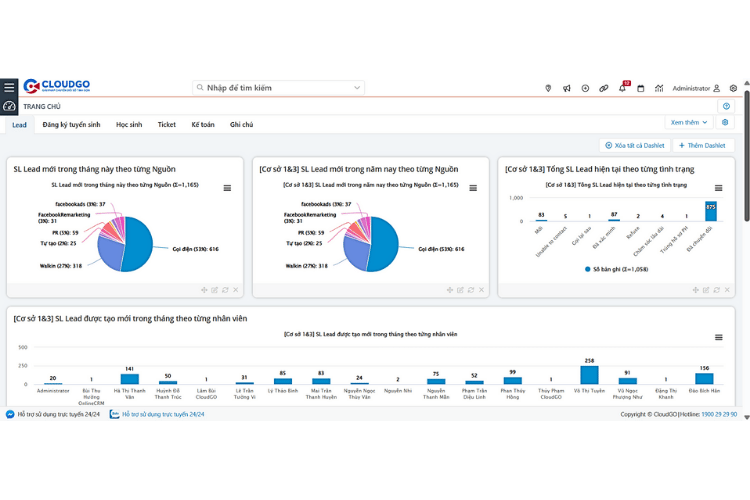Screen dimensions: 750x500
Task: Open first pie chart's hamburger menu
Action: tap(227, 188)
